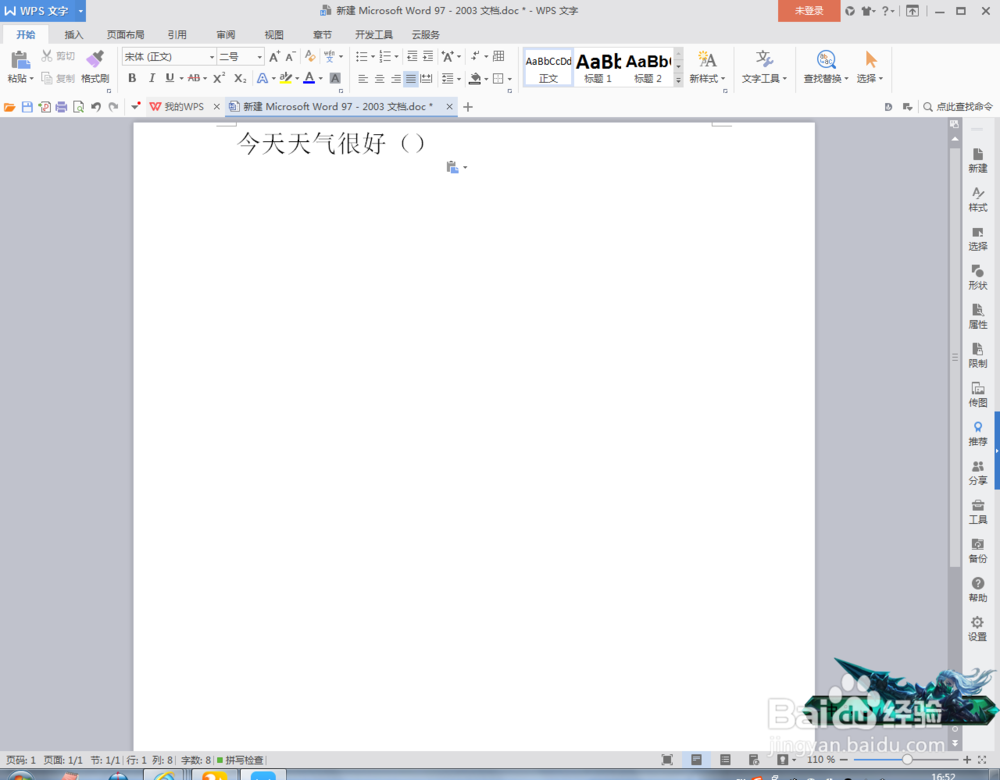Viewport: 1000px width, 780px height.
Task: Click the 分享 (Share) icon in sidebar
Action: [977, 473]
